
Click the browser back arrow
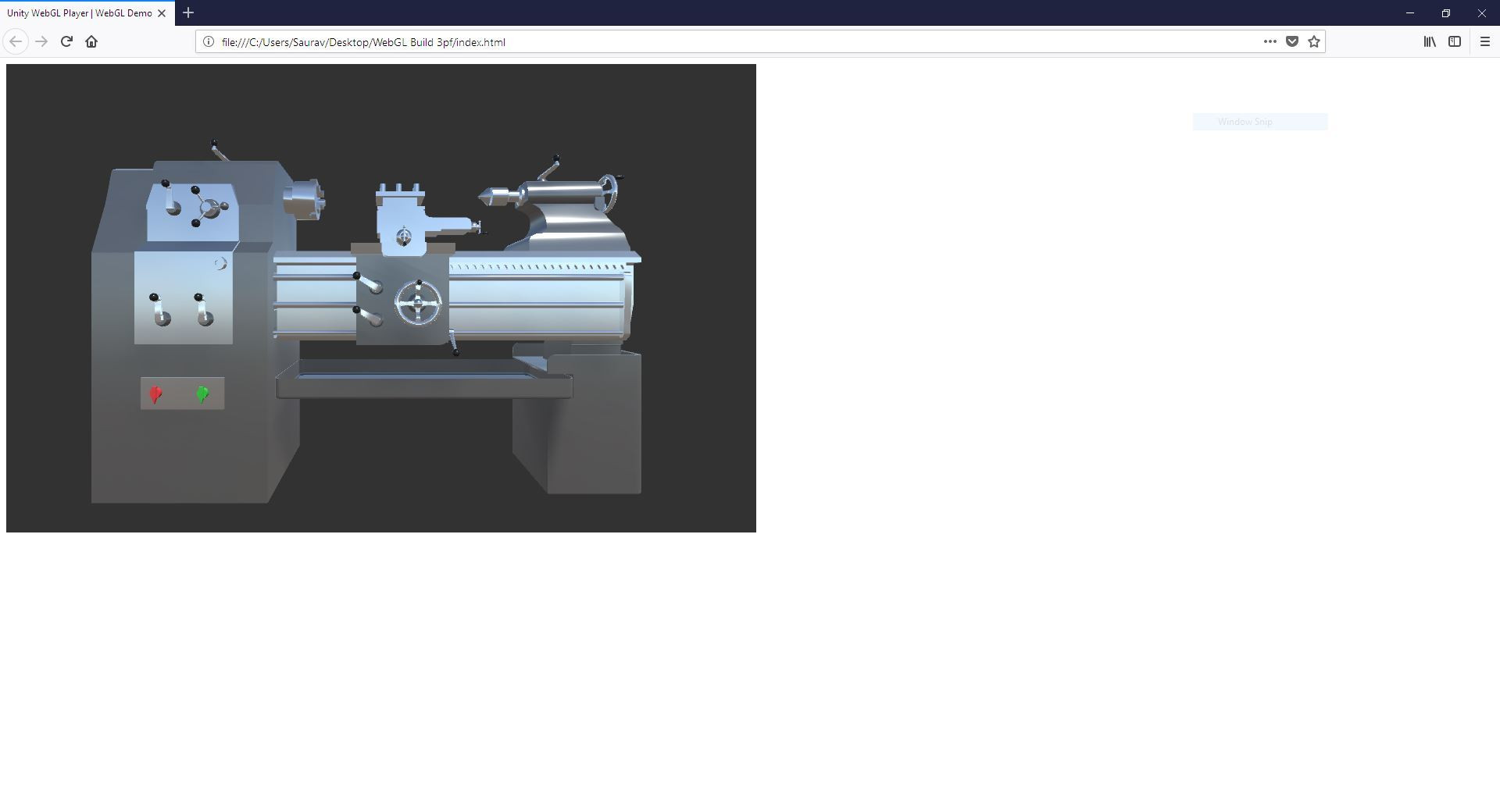pos(16,42)
